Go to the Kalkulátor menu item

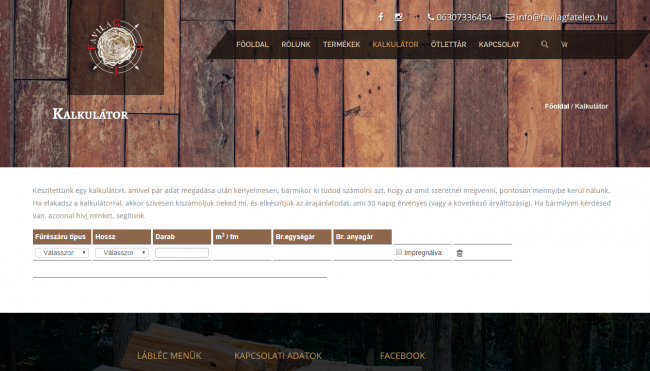pyautogui.click(x=395, y=44)
